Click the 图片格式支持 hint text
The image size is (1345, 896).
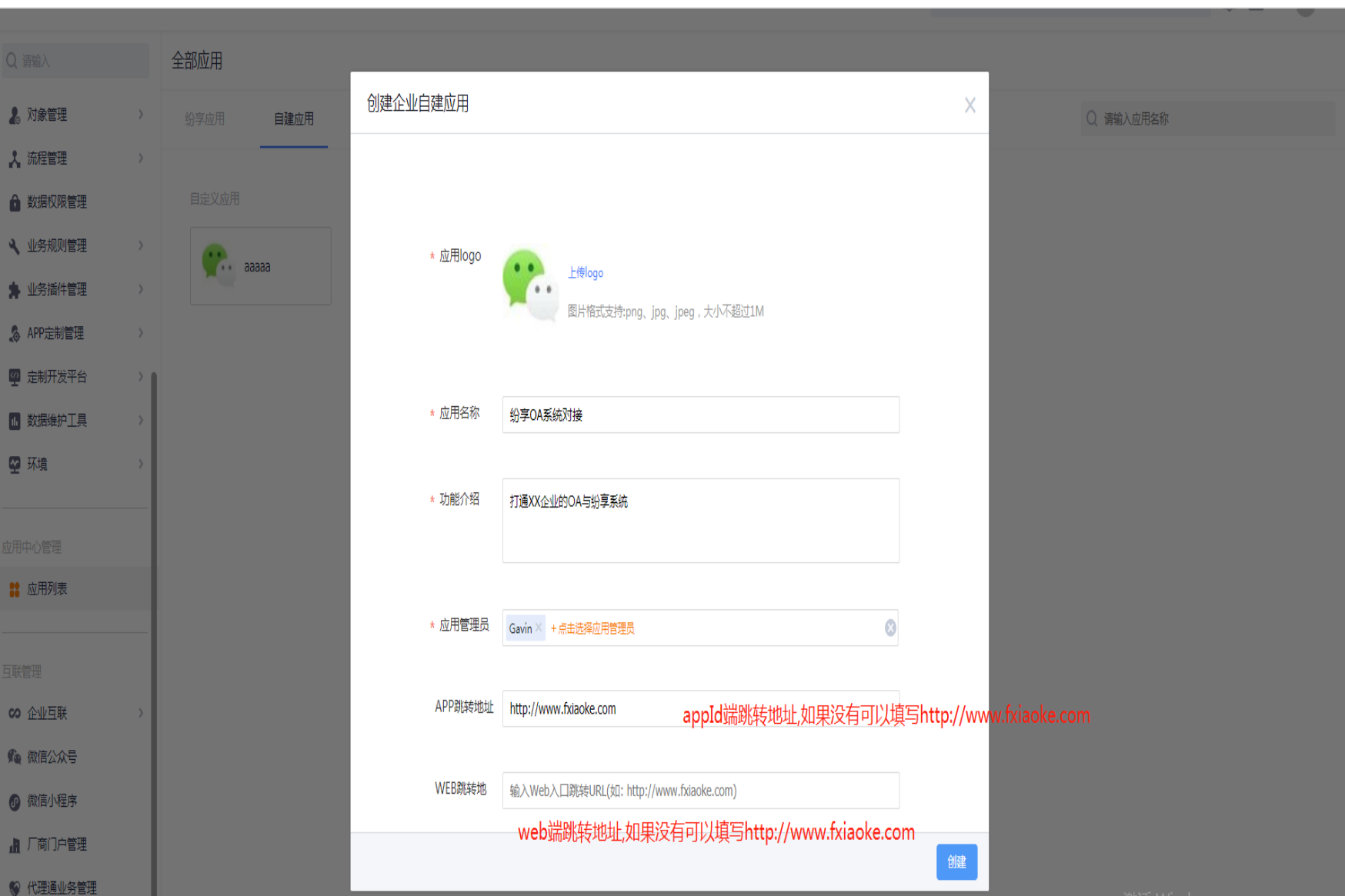point(666,311)
